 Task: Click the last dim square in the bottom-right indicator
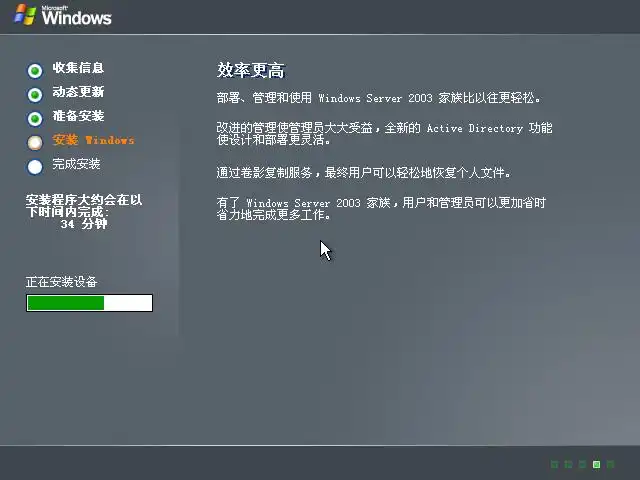(x=610, y=464)
